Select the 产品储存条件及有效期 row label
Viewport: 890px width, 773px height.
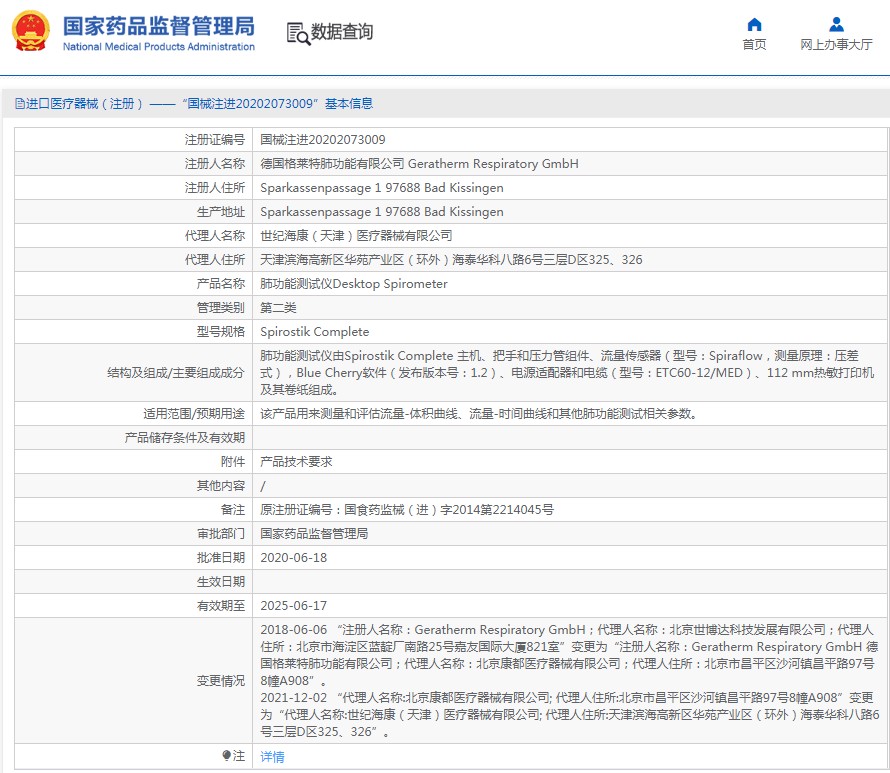point(184,438)
